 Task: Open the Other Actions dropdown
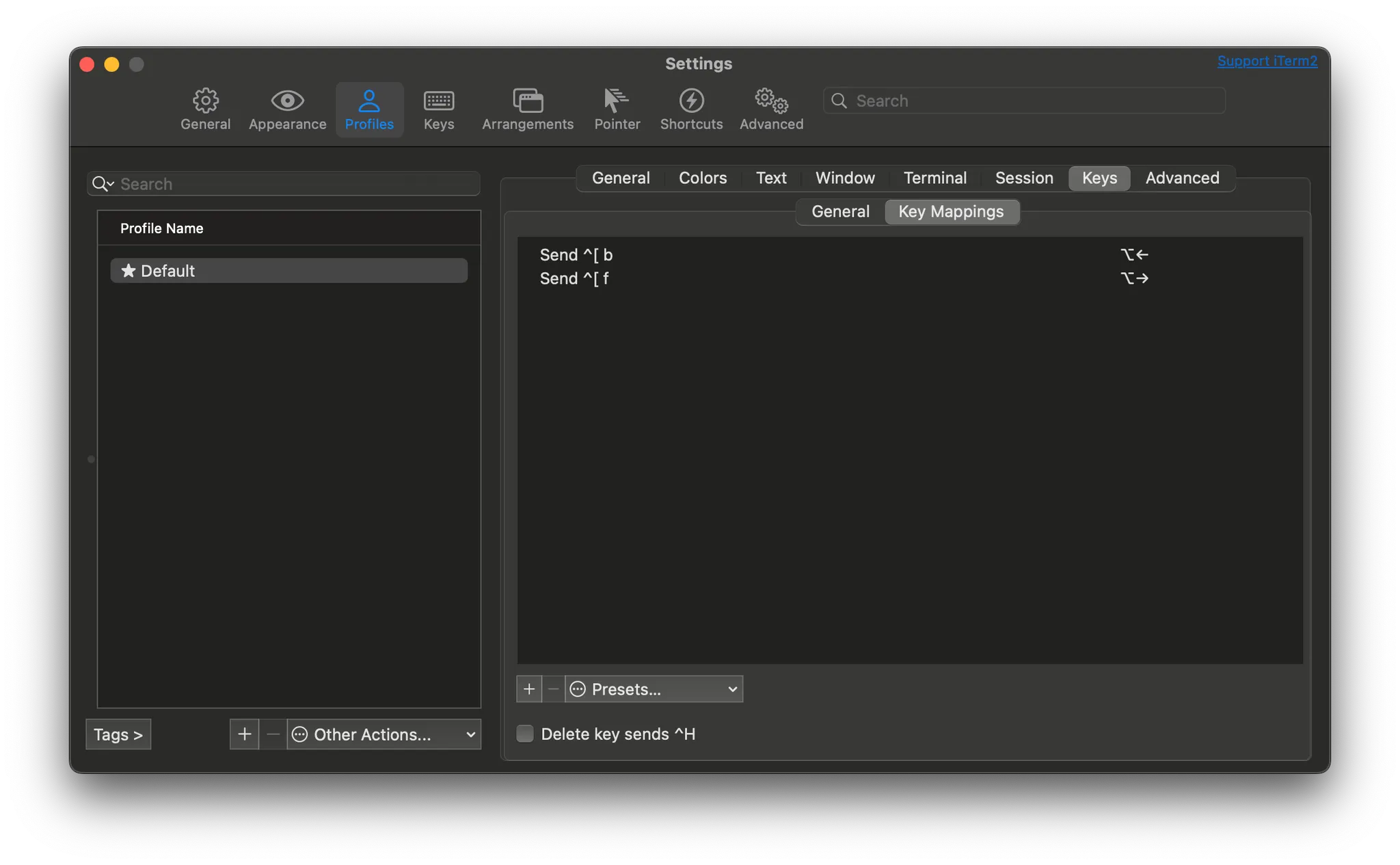coord(383,734)
